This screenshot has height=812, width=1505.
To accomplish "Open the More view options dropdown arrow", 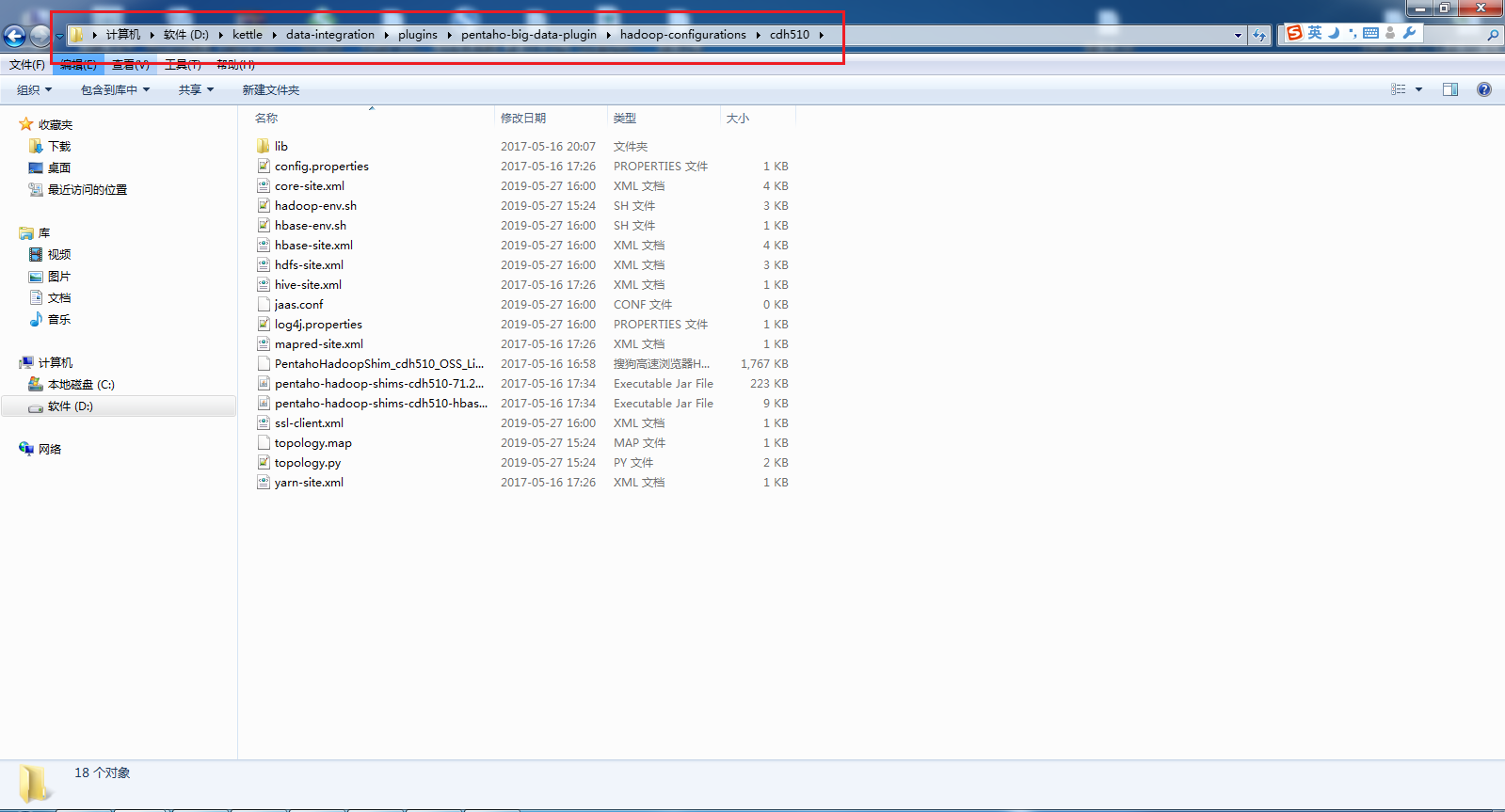I will (1418, 89).
